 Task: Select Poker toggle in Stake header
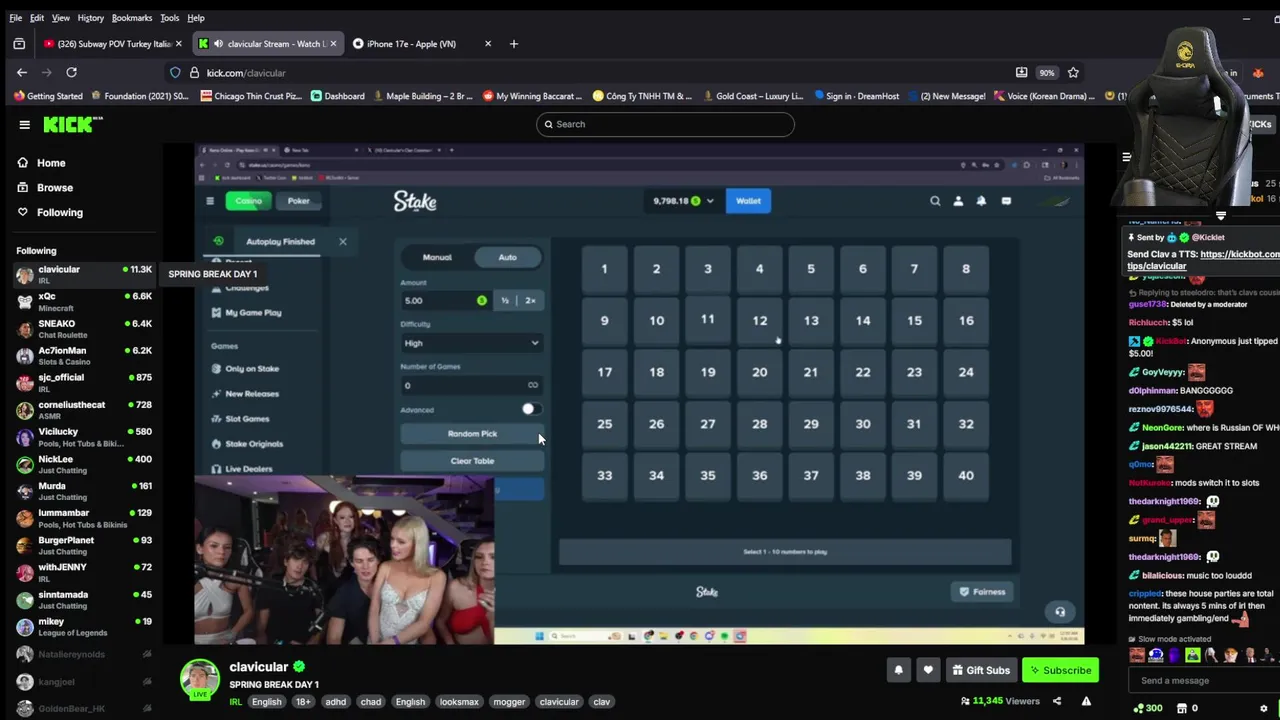[298, 201]
